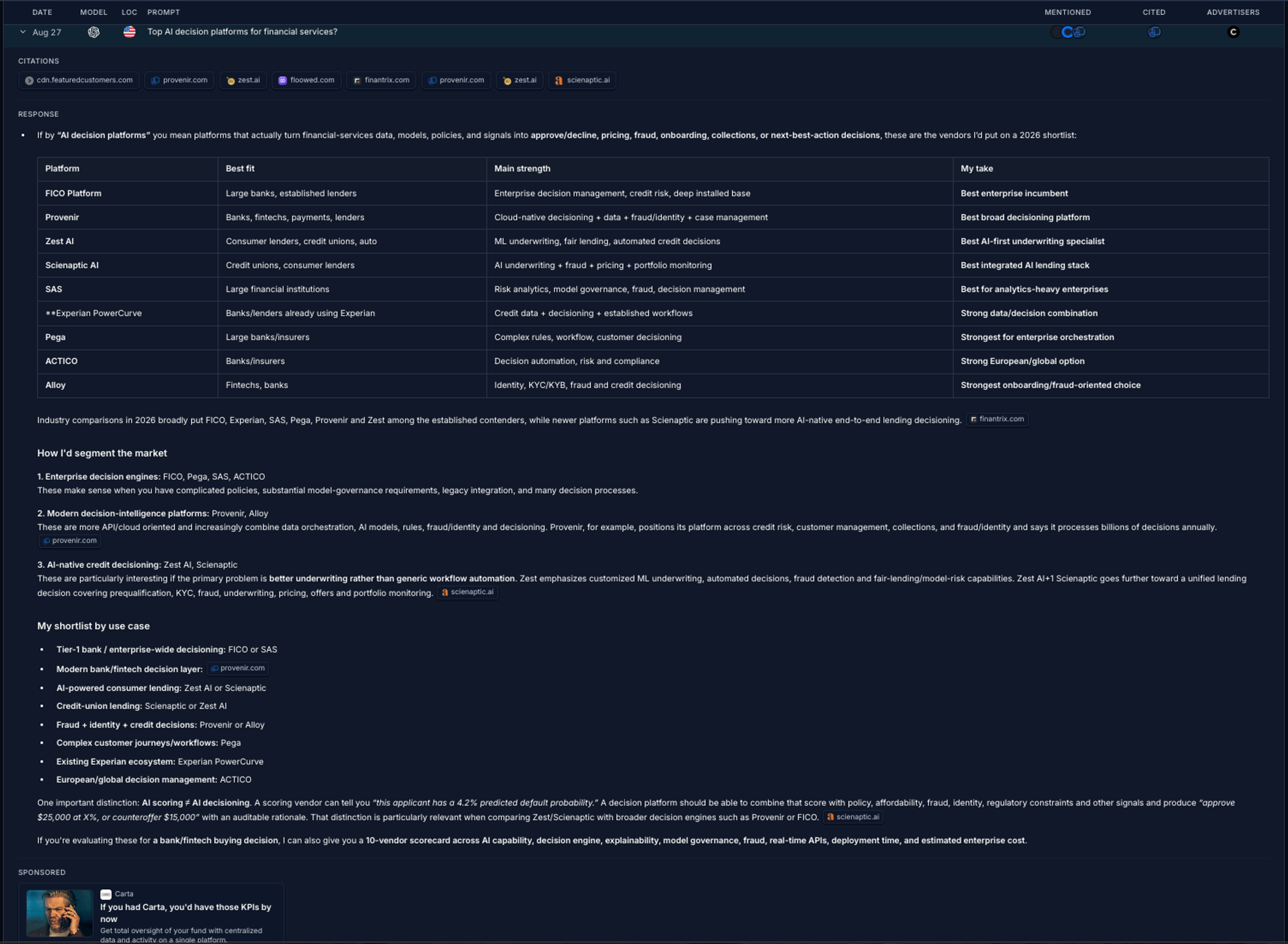Click the US flag location icon
Image resolution: width=1288 pixels, height=944 pixels.
click(x=130, y=32)
